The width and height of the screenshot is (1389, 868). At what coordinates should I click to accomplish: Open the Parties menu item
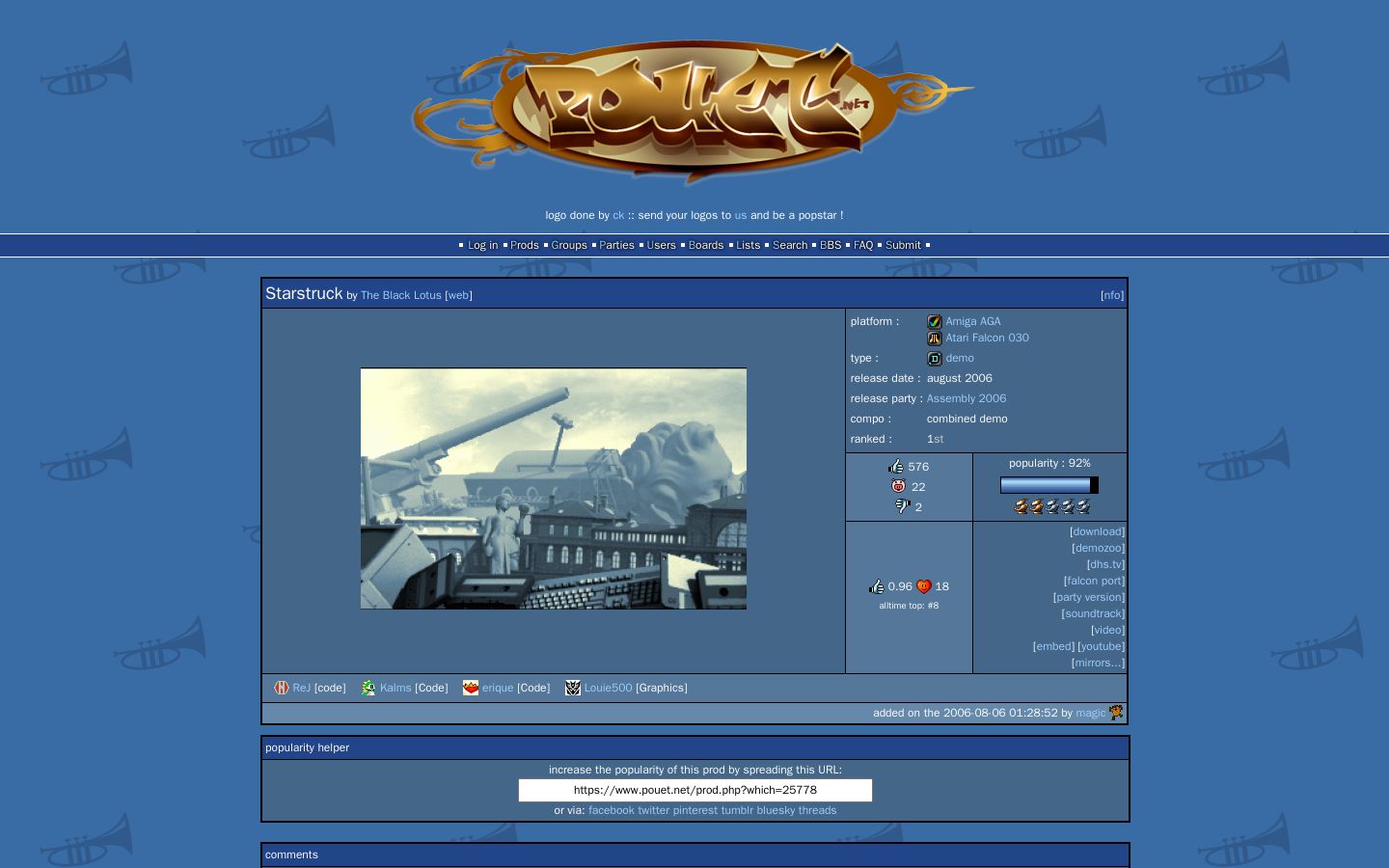point(616,245)
